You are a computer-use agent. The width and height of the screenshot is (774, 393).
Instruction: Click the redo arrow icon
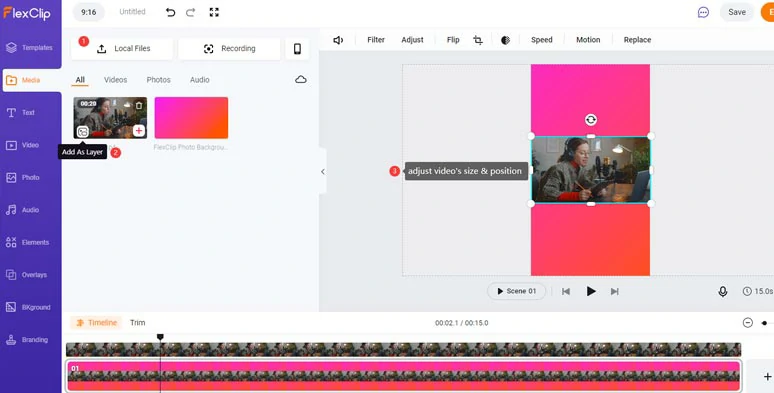(191, 12)
